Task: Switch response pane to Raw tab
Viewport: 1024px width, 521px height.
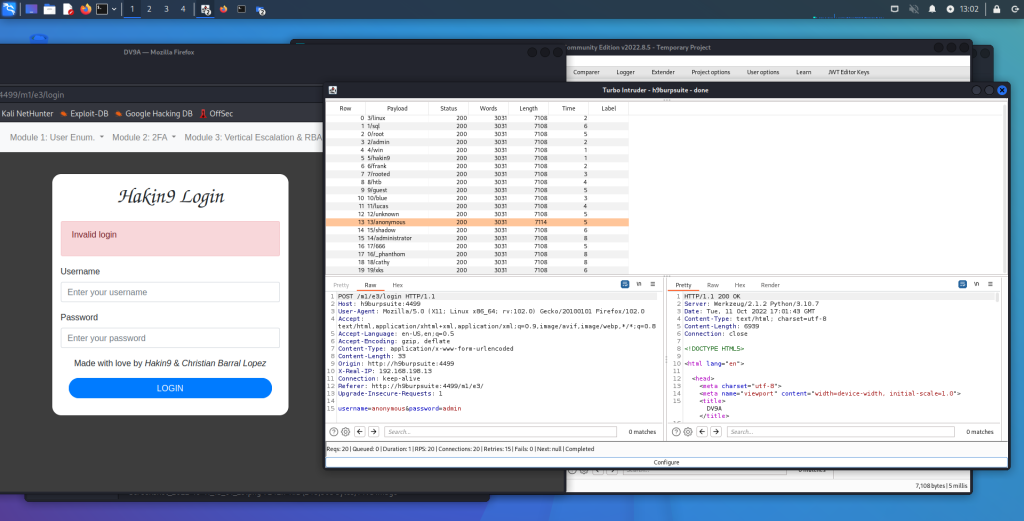Action: point(712,285)
